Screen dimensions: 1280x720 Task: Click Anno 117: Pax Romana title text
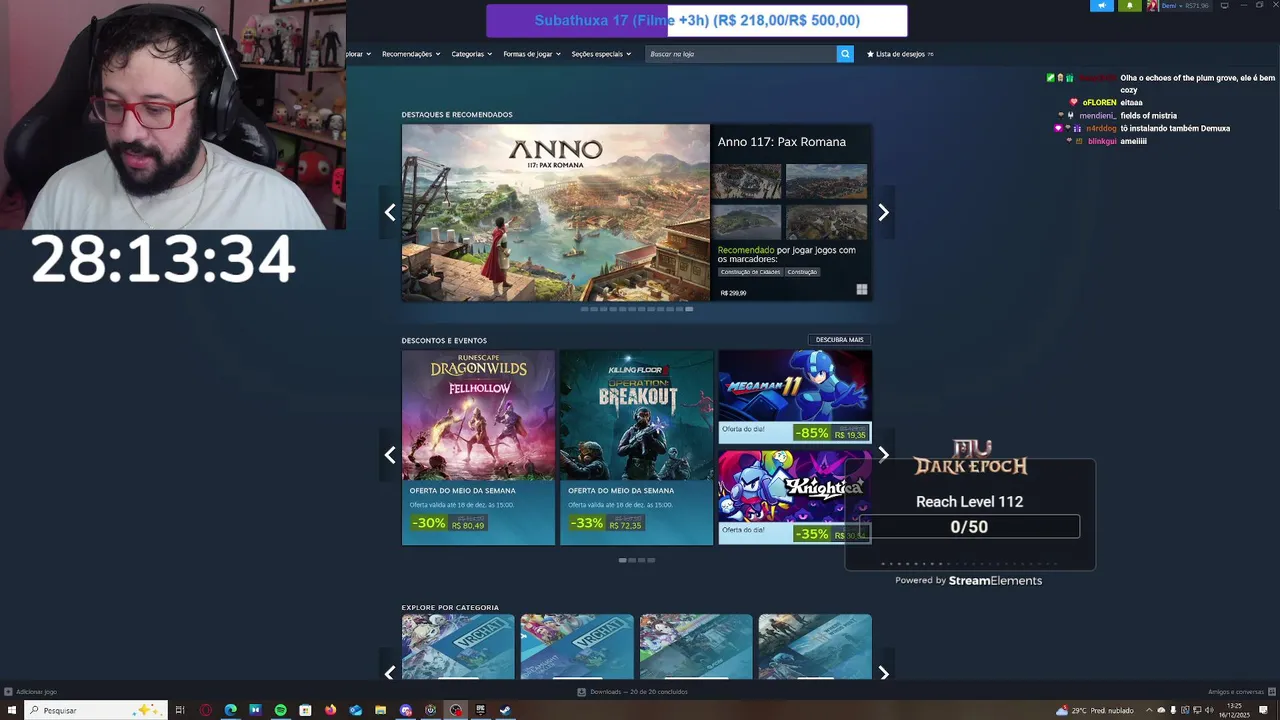(x=782, y=142)
